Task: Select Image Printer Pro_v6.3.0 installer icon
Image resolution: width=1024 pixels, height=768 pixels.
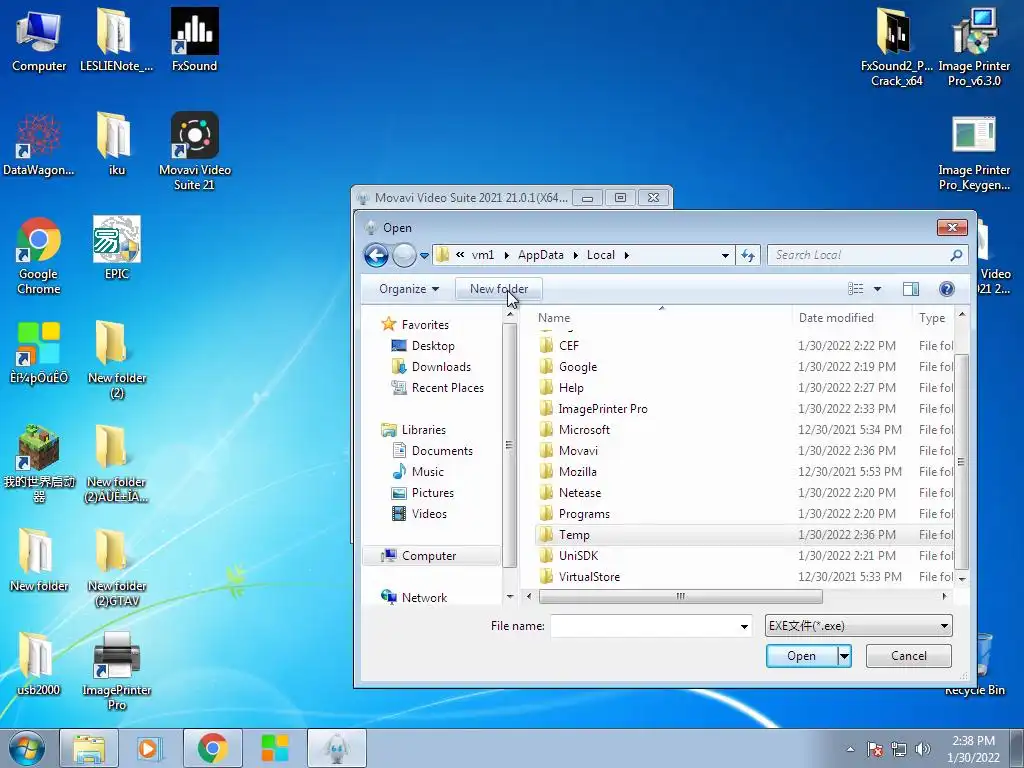Action: [x=974, y=48]
